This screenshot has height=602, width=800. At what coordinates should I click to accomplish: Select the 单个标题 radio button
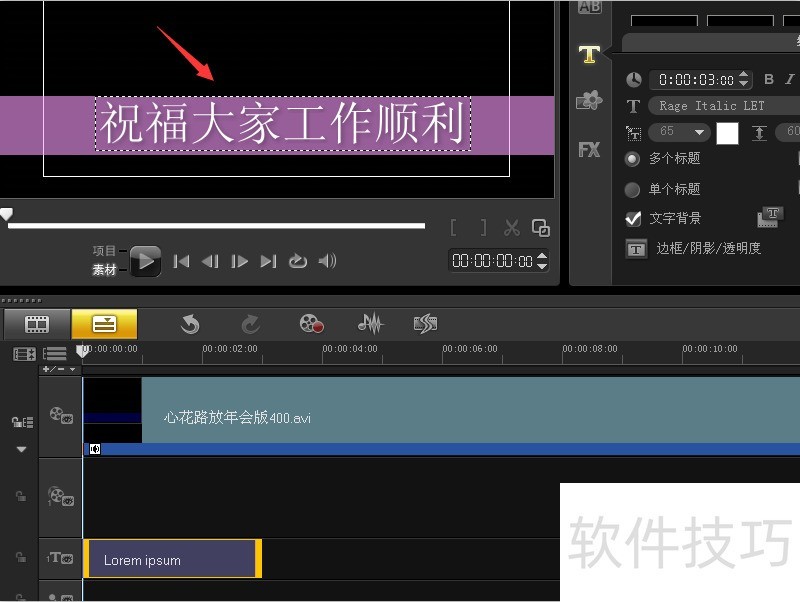632,189
